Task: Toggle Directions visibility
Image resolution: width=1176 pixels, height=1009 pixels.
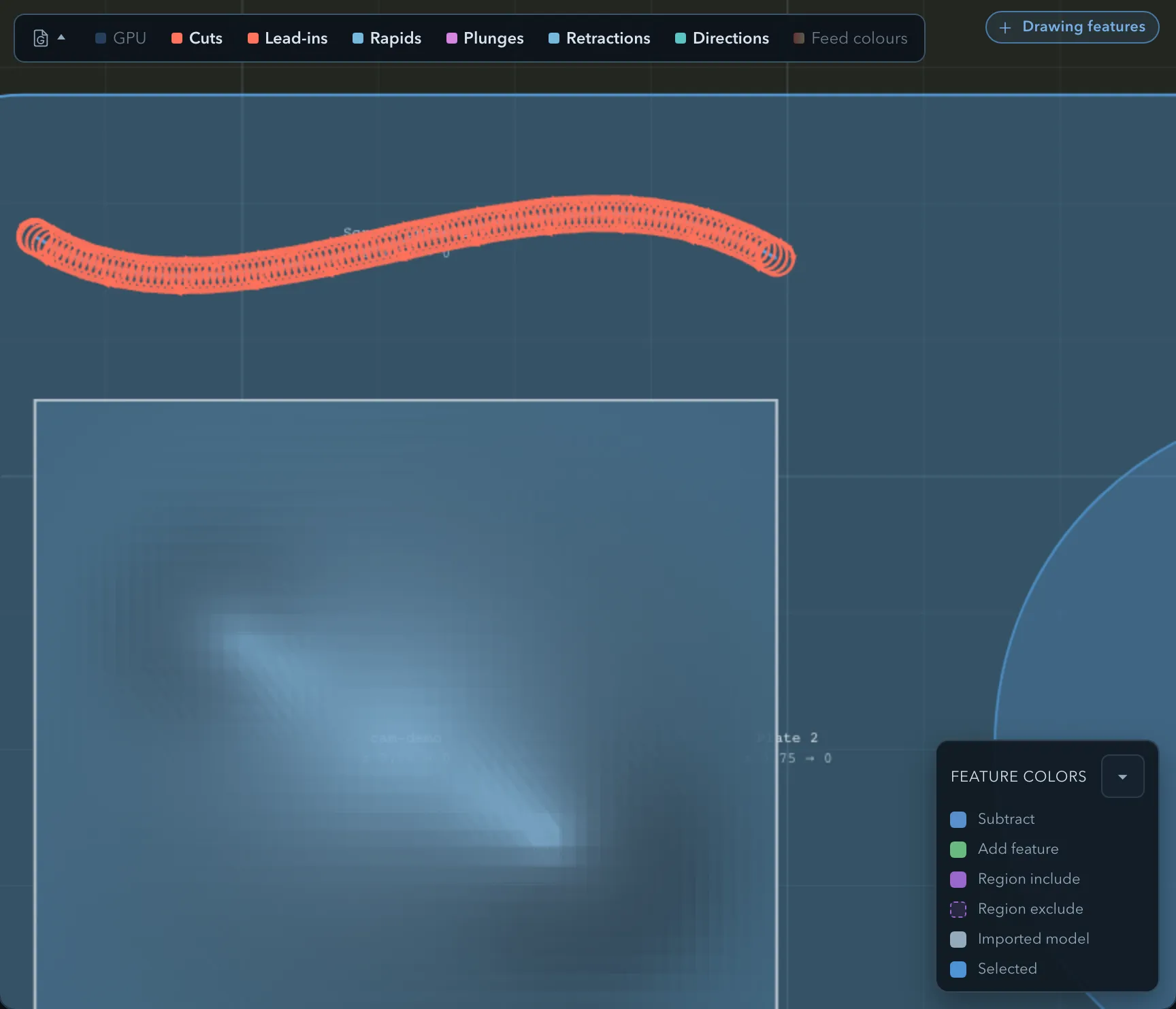Action: click(721, 38)
